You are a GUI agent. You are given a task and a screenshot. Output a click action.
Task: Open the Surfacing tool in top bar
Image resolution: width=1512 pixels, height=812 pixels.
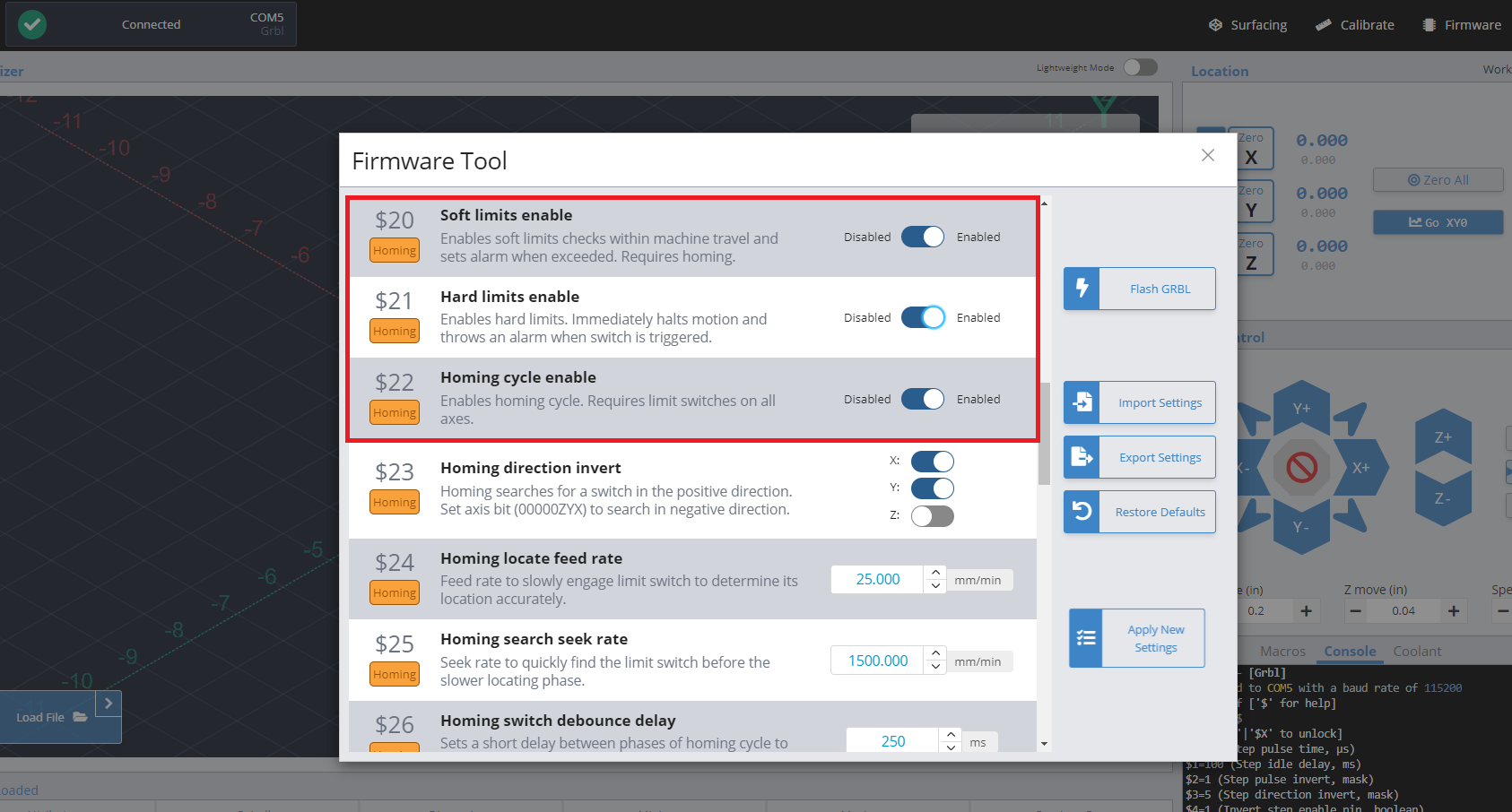click(1247, 25)
